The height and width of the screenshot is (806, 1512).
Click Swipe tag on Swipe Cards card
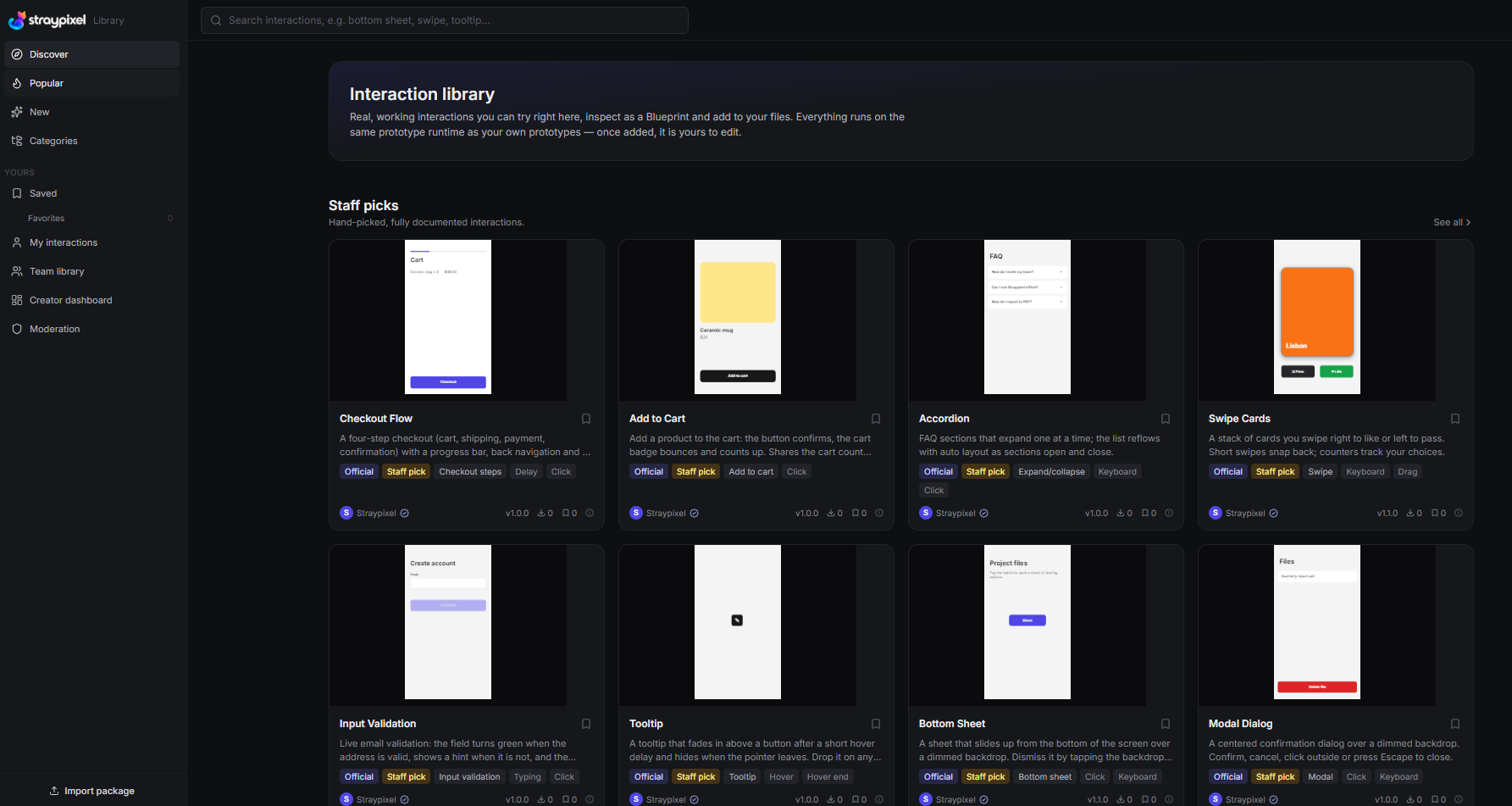coord(1320,472)
